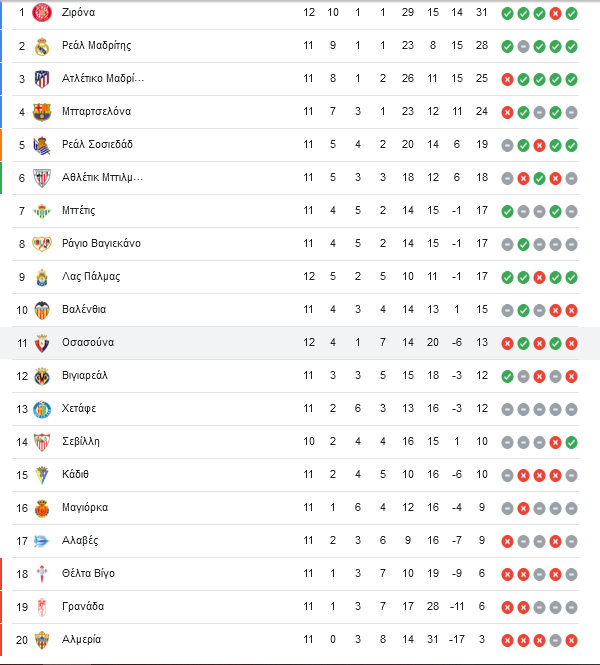
Task: Click the Sevilla club crest icon
Action: point(42,442)
